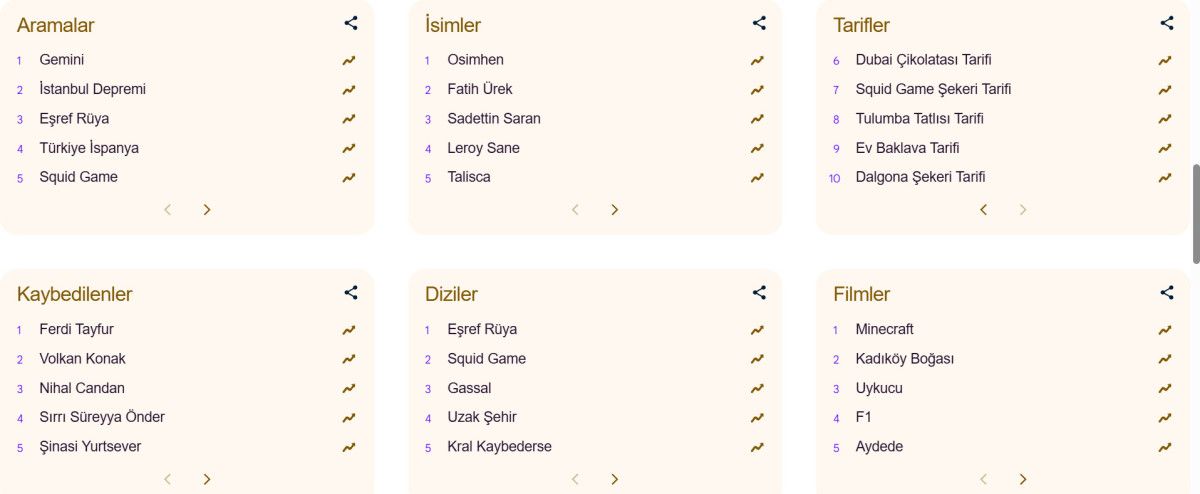Show next page of Filmler
Screen dimensions: 1200x494
[x=1023, y=479]
